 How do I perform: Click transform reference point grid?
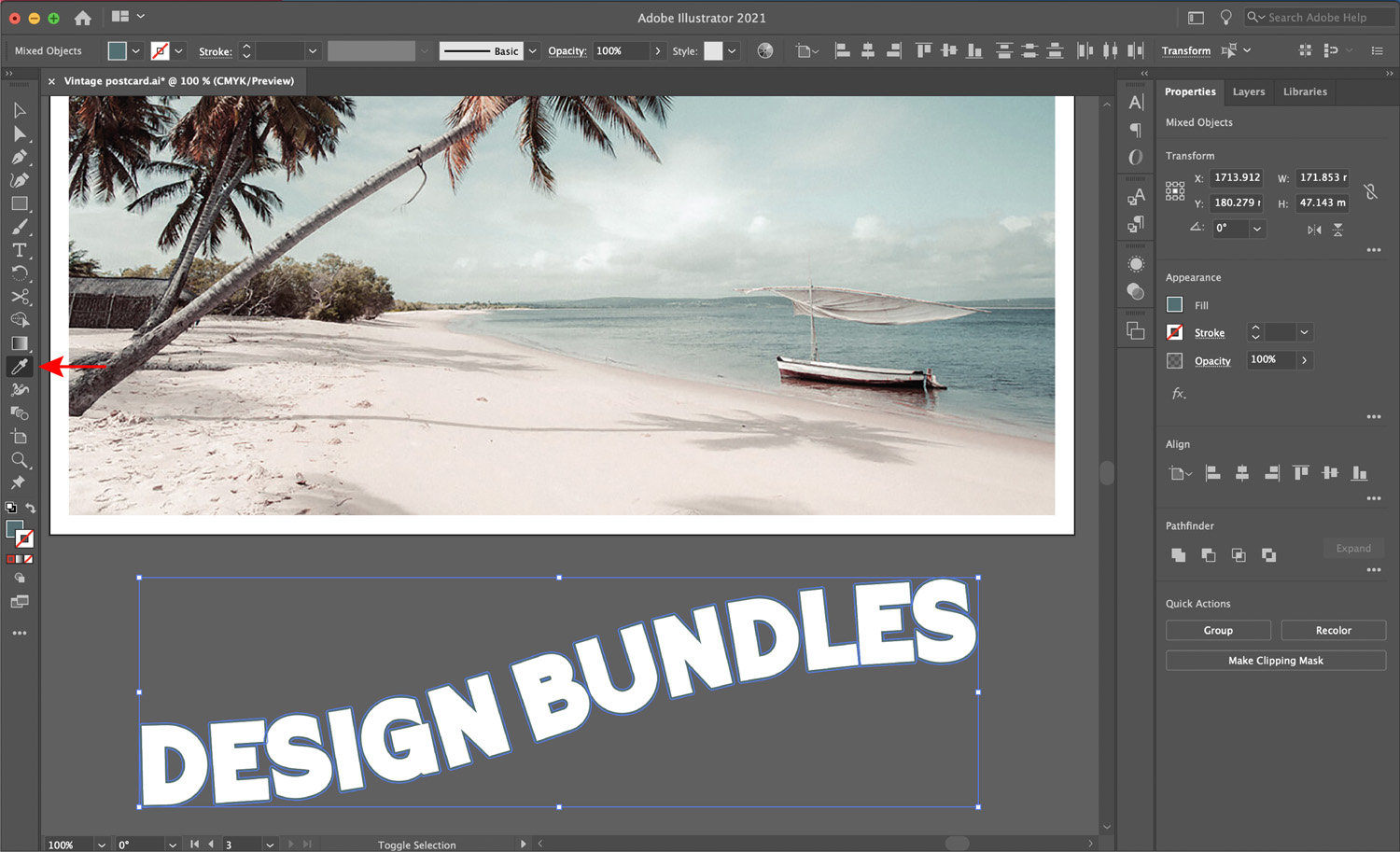coord(1175,191)
